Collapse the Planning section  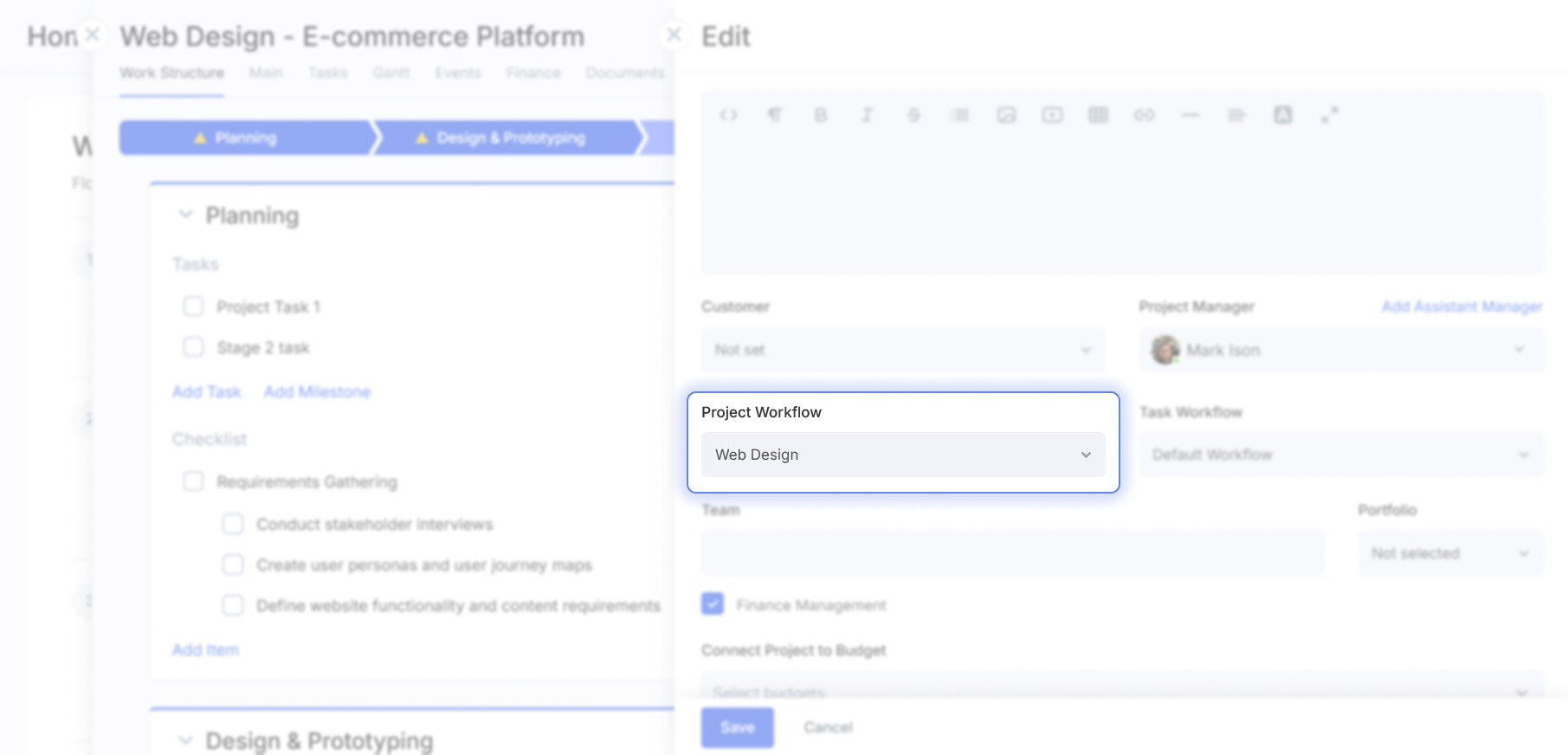(185, 215)
